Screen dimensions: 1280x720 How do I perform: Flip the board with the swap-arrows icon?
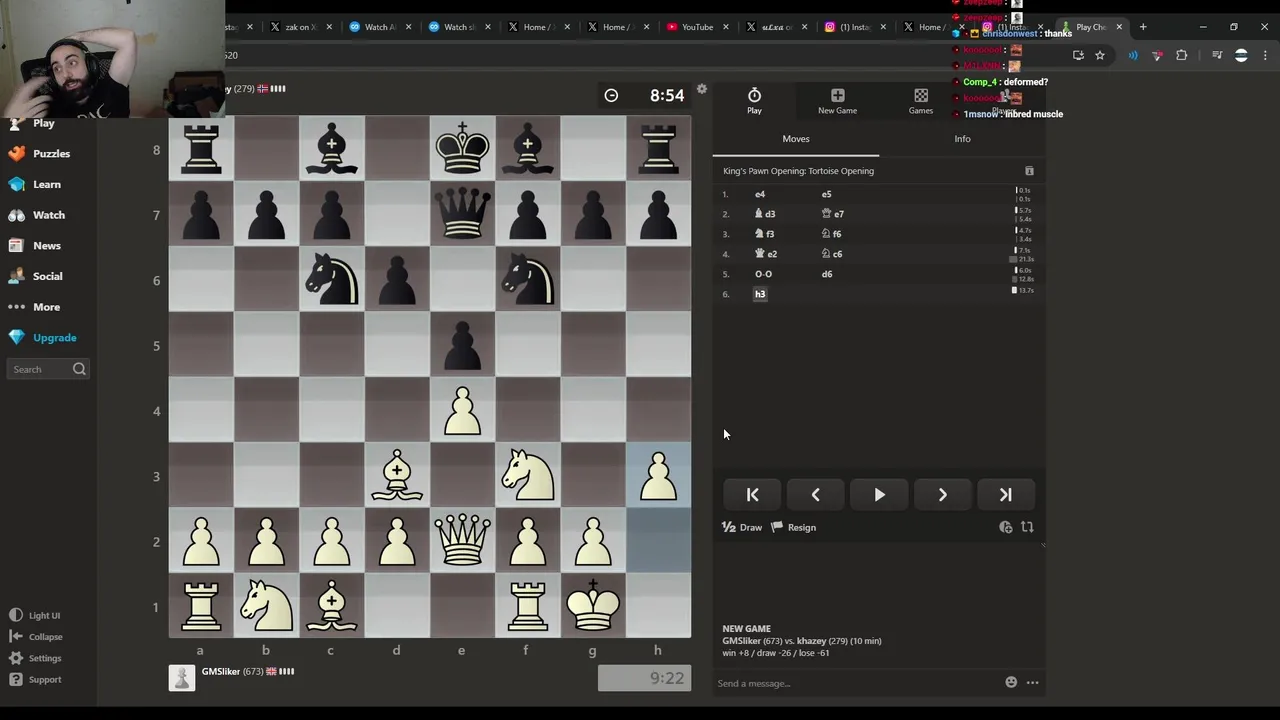point(1027,527)
